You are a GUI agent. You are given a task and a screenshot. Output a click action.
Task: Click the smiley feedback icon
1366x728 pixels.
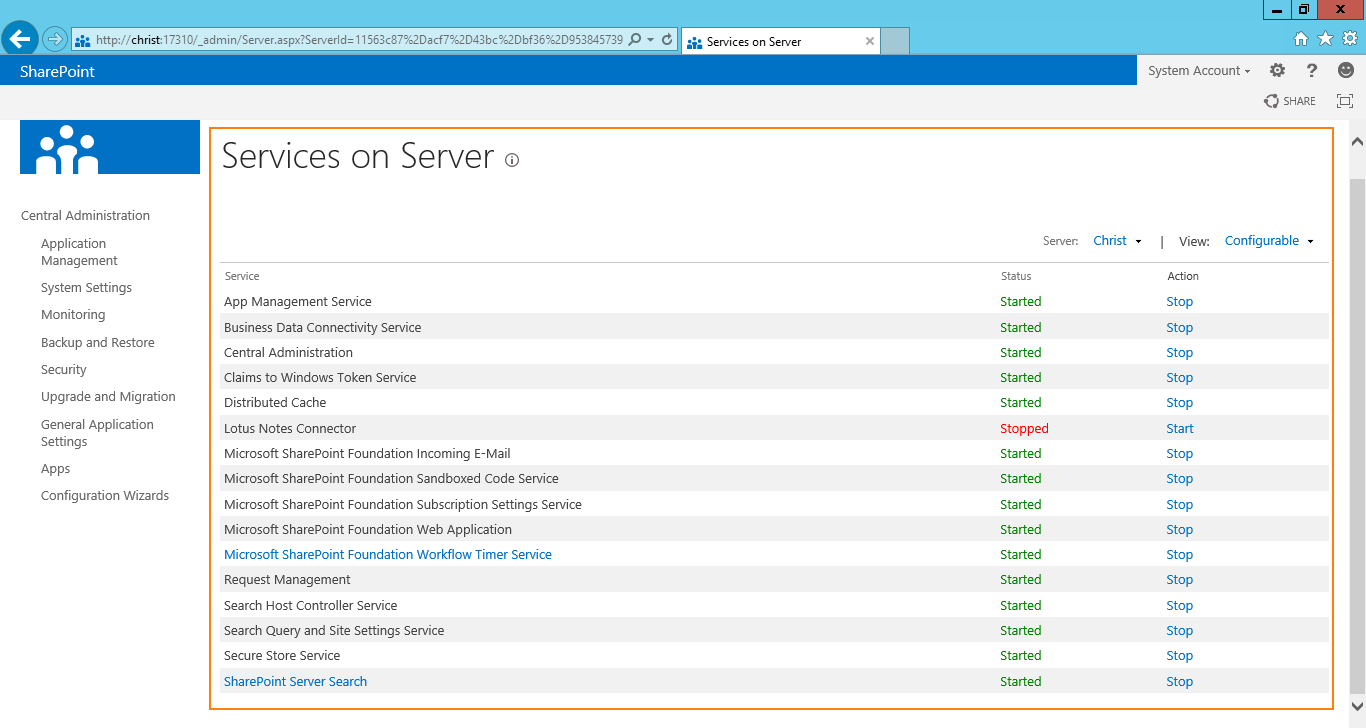pyautogui.click(x=1346, y=70)
